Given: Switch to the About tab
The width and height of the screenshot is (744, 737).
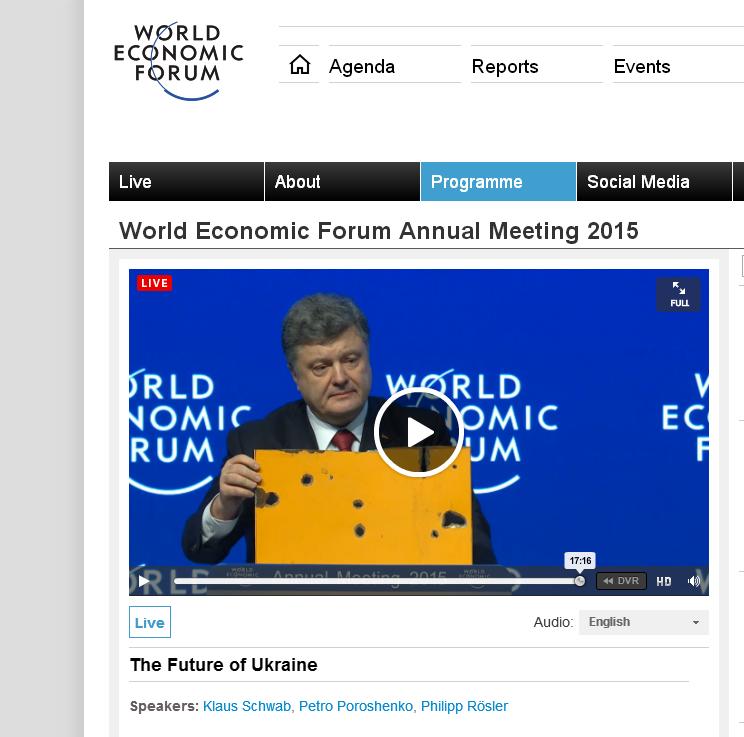Looking at the screenshot, I should click(343, 182).
